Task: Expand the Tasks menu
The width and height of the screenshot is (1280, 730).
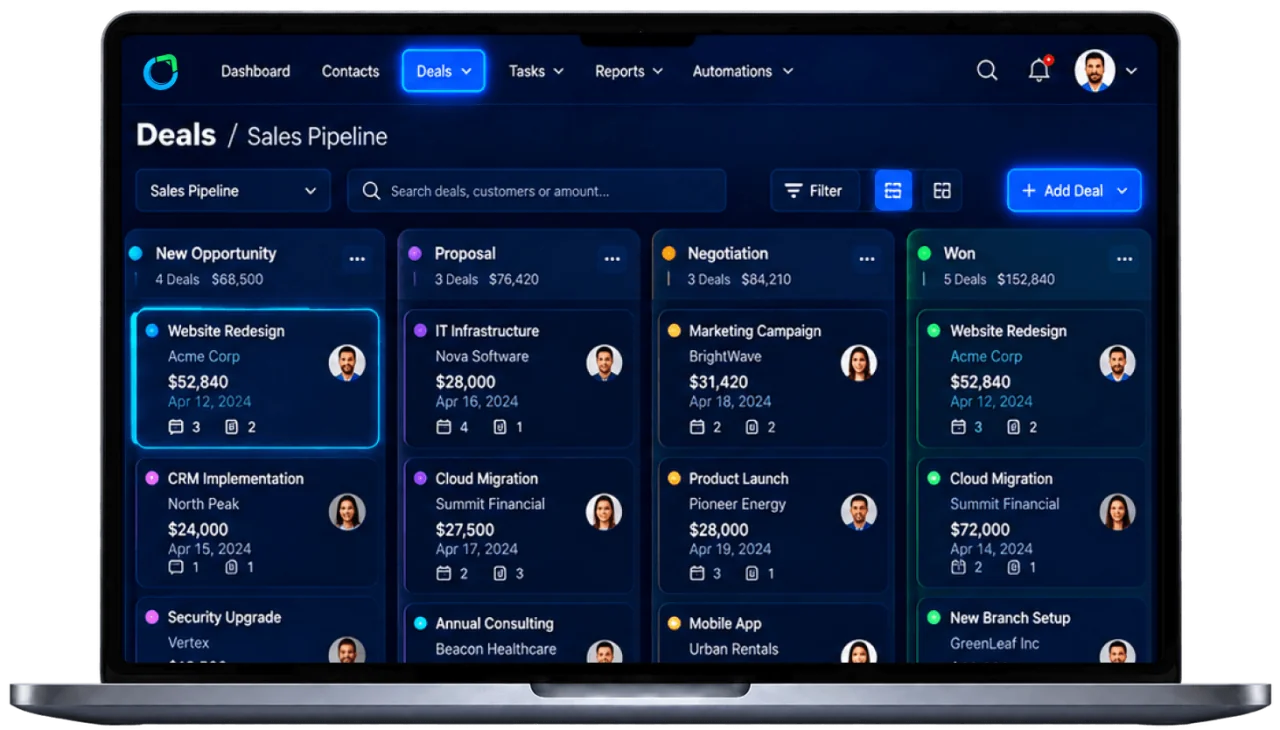Action: click(x=536, y=71)
